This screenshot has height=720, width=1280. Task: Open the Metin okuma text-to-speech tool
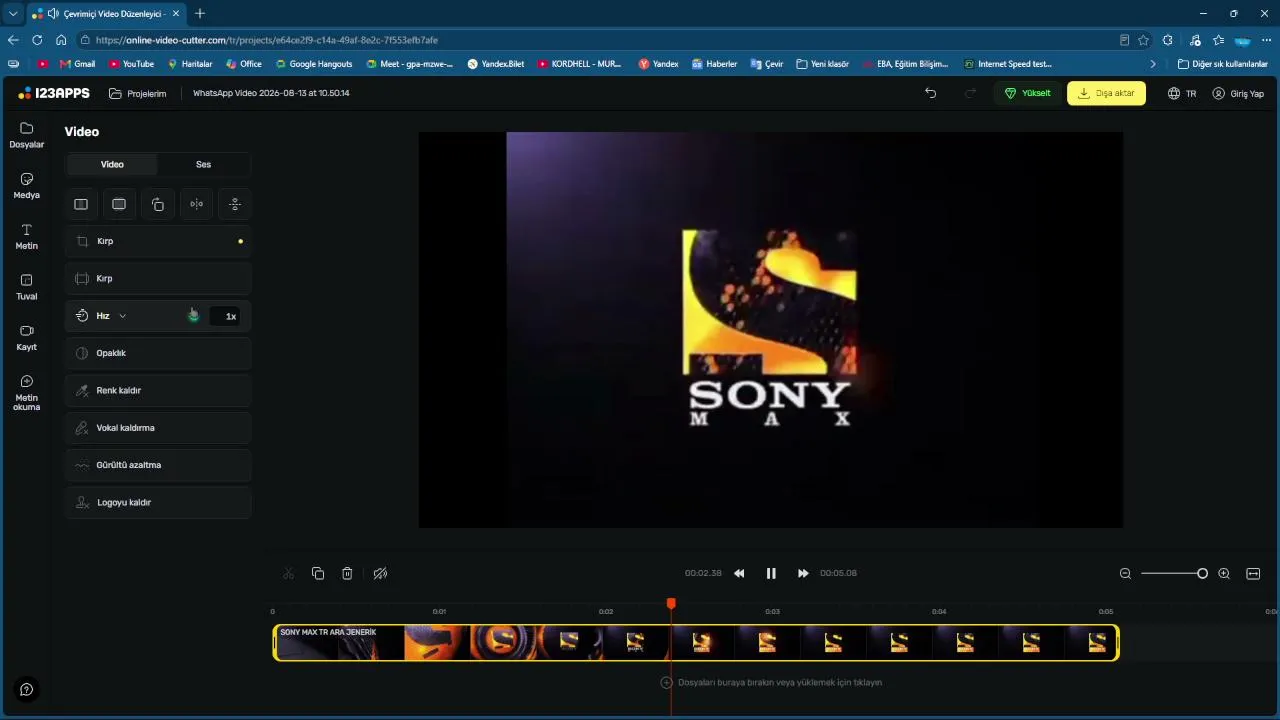pyautogui.click(x=27, y=393)
